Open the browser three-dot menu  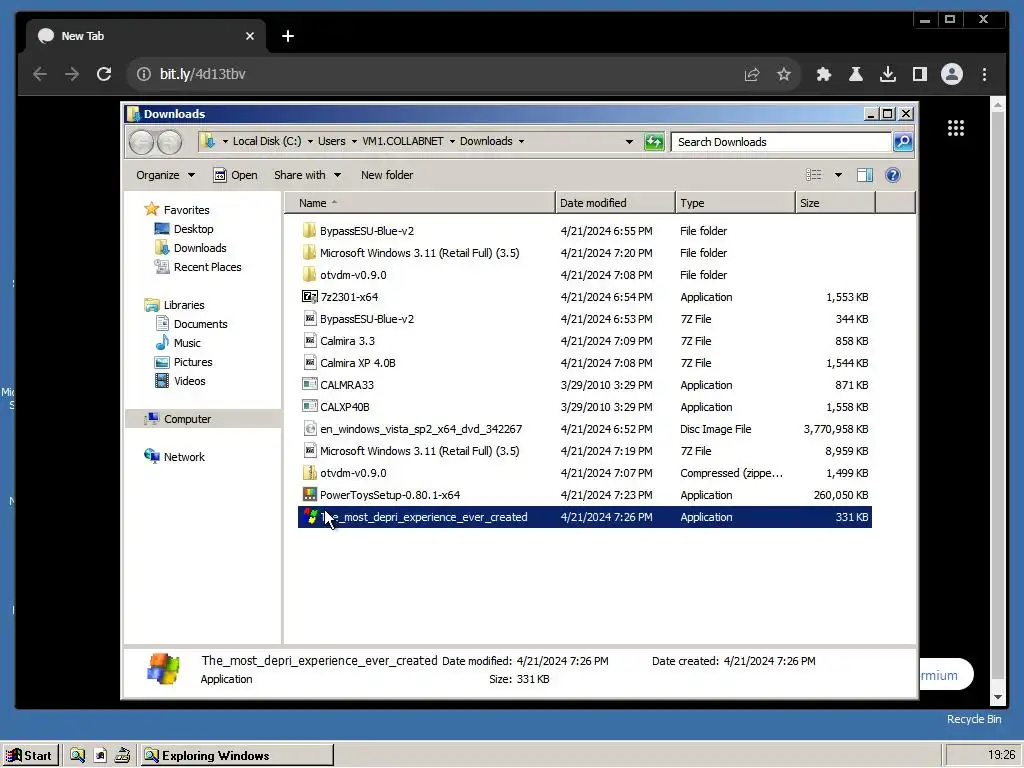[984, 74]
